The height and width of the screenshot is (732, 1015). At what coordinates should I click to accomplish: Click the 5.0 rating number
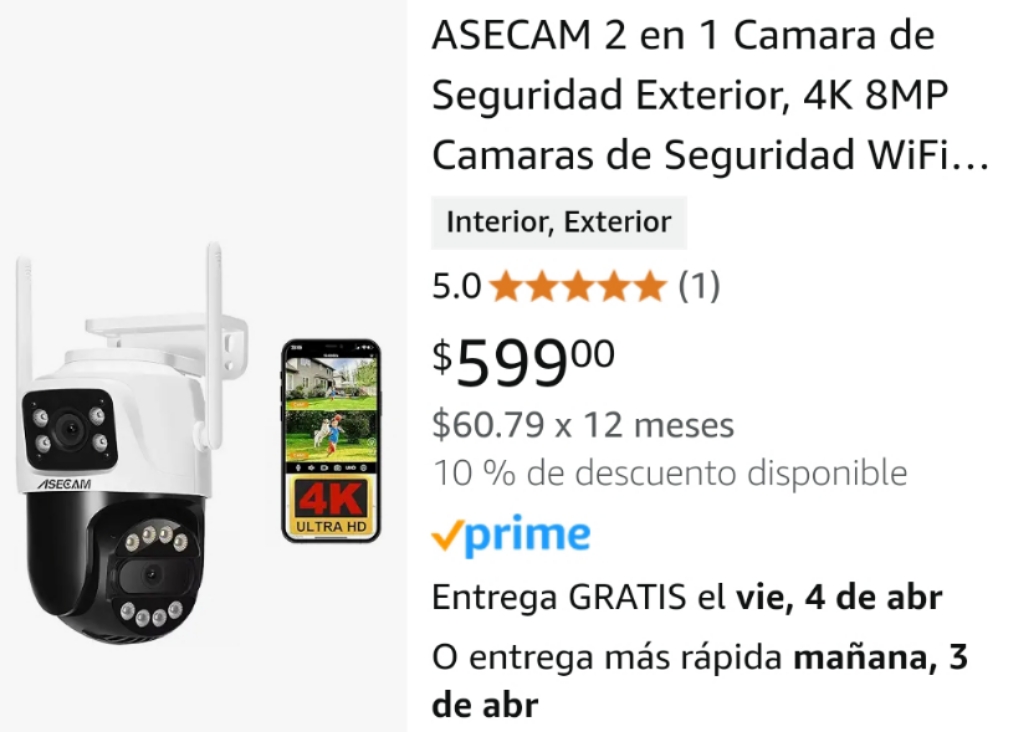(456, 286)
